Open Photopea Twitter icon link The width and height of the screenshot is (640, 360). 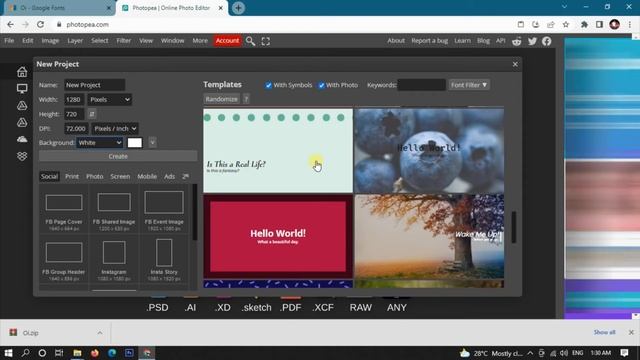pyautogui.click(x=532, y=41)
